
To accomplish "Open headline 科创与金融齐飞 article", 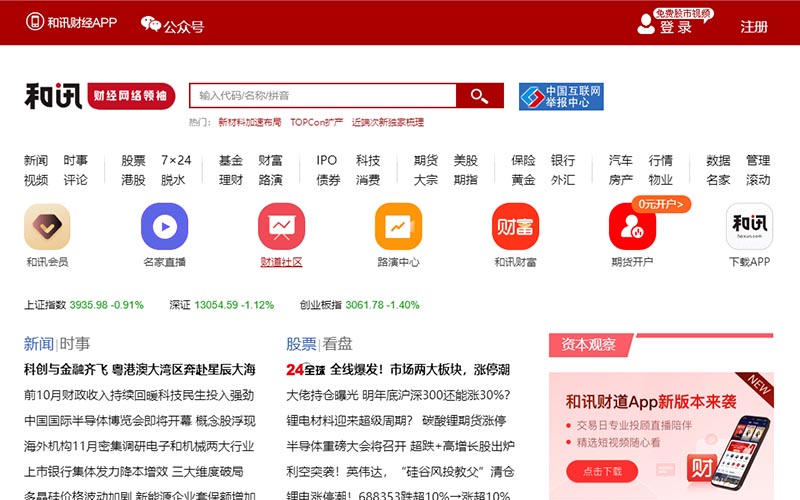I will coord(139,369).
